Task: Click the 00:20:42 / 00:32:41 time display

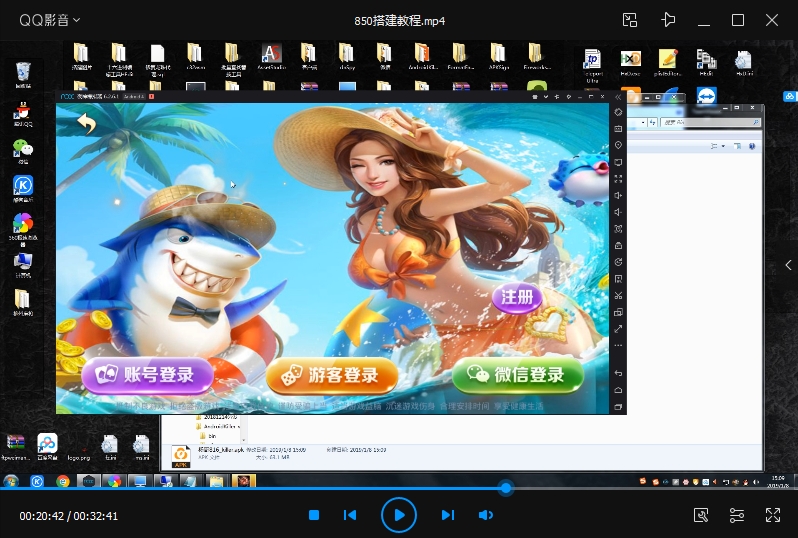Action: click(x=69, y=516)
